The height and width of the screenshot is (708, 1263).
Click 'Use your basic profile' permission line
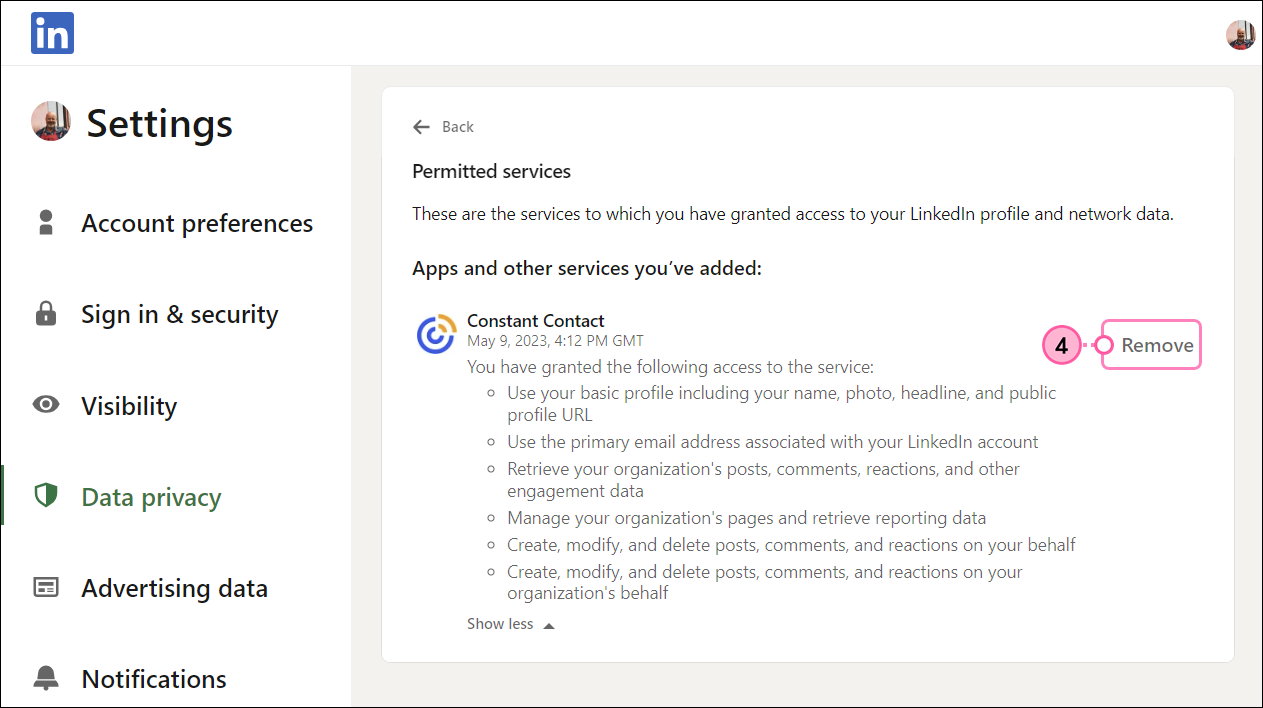pyautogui.click(x=781, y=404)
